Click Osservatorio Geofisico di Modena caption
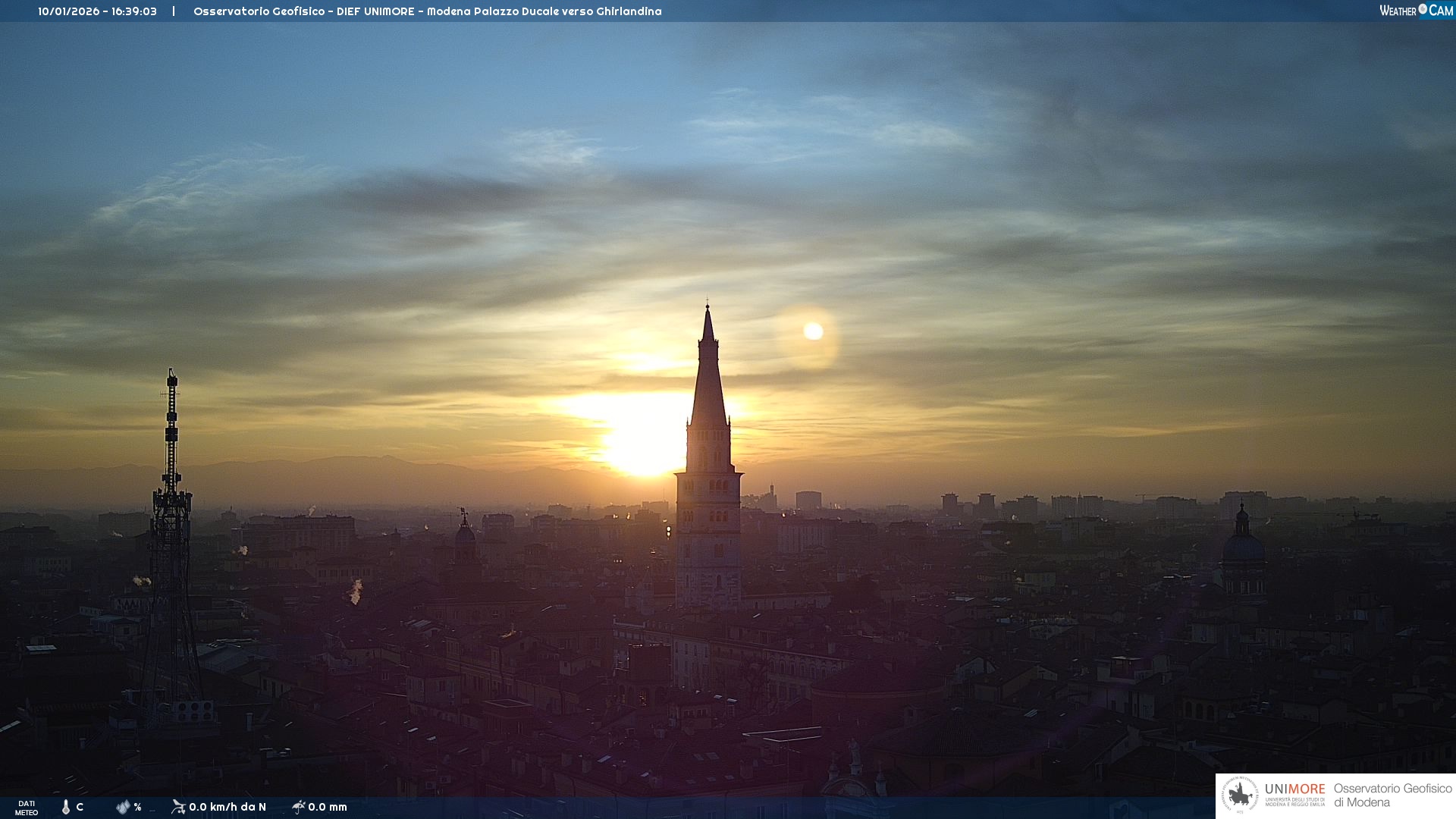This screenshot has height=819, width=1456. tap(1392, 795)
